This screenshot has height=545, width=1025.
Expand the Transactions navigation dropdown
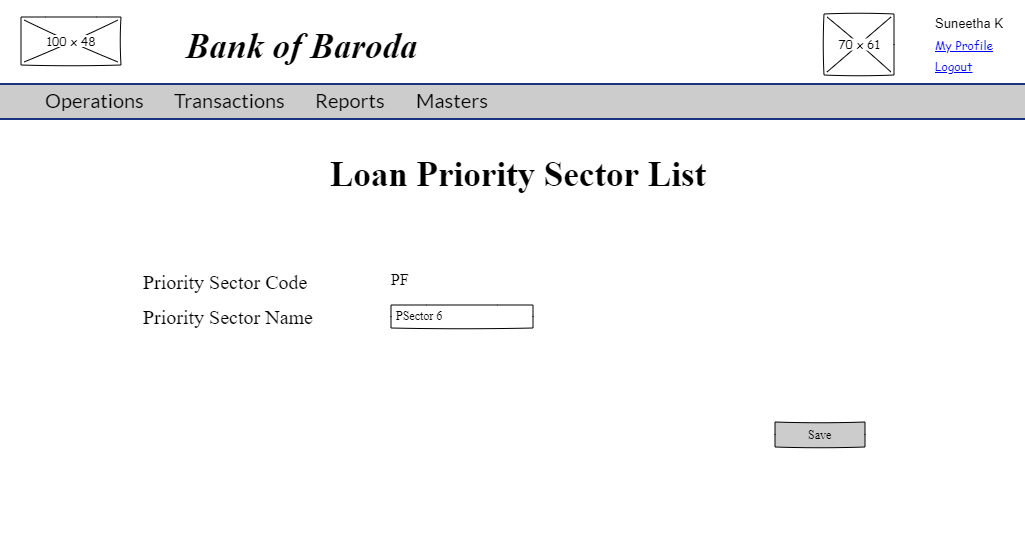coord(229,101)
